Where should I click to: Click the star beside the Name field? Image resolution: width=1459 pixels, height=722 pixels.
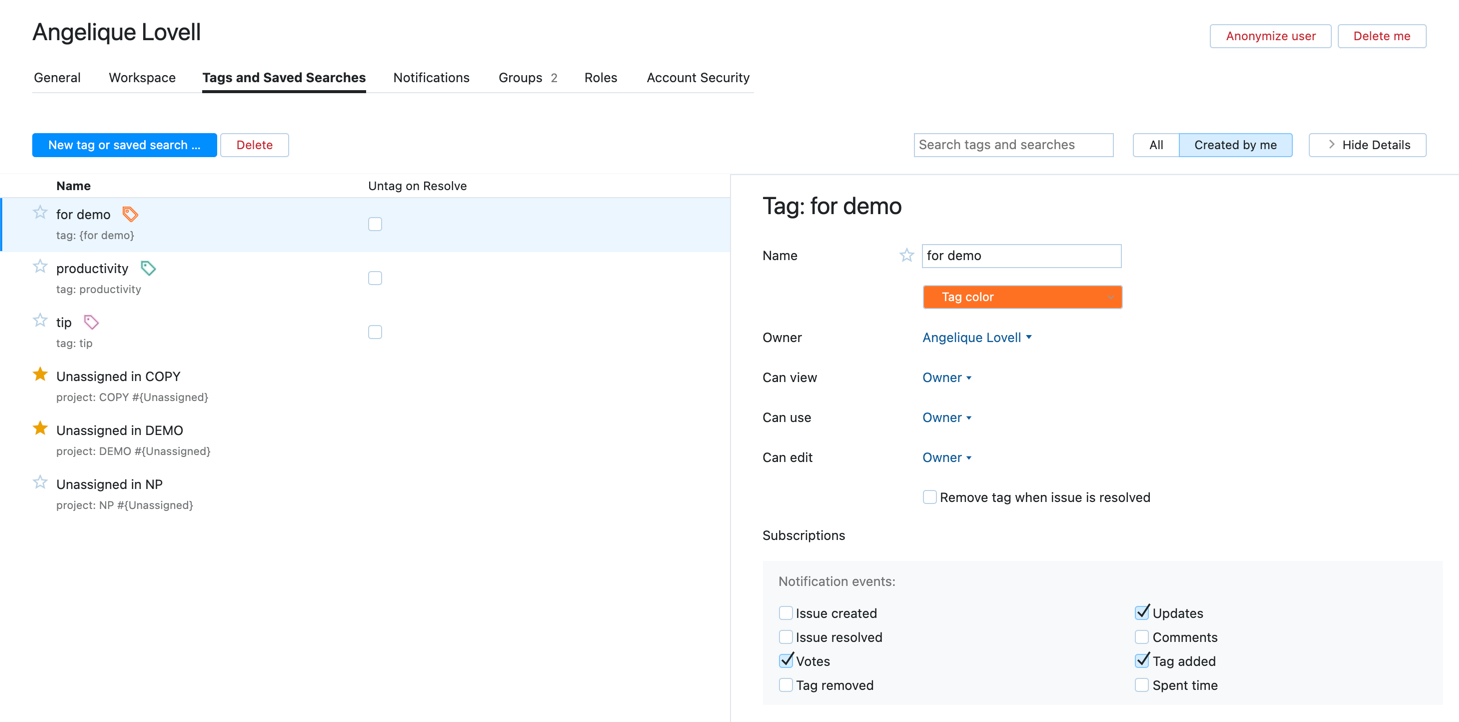tap(906, 256)
